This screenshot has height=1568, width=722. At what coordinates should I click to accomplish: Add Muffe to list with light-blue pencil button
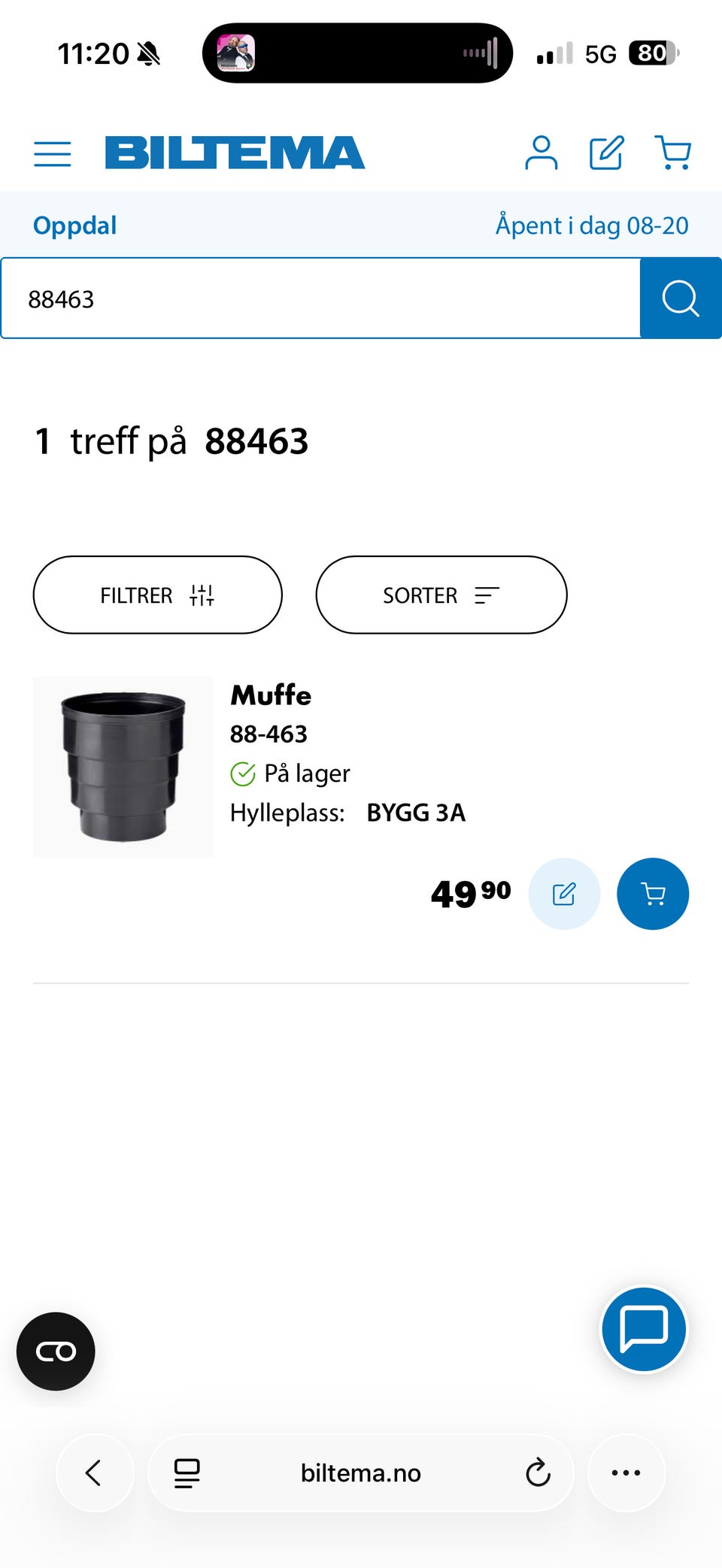(x=564, y=894)
